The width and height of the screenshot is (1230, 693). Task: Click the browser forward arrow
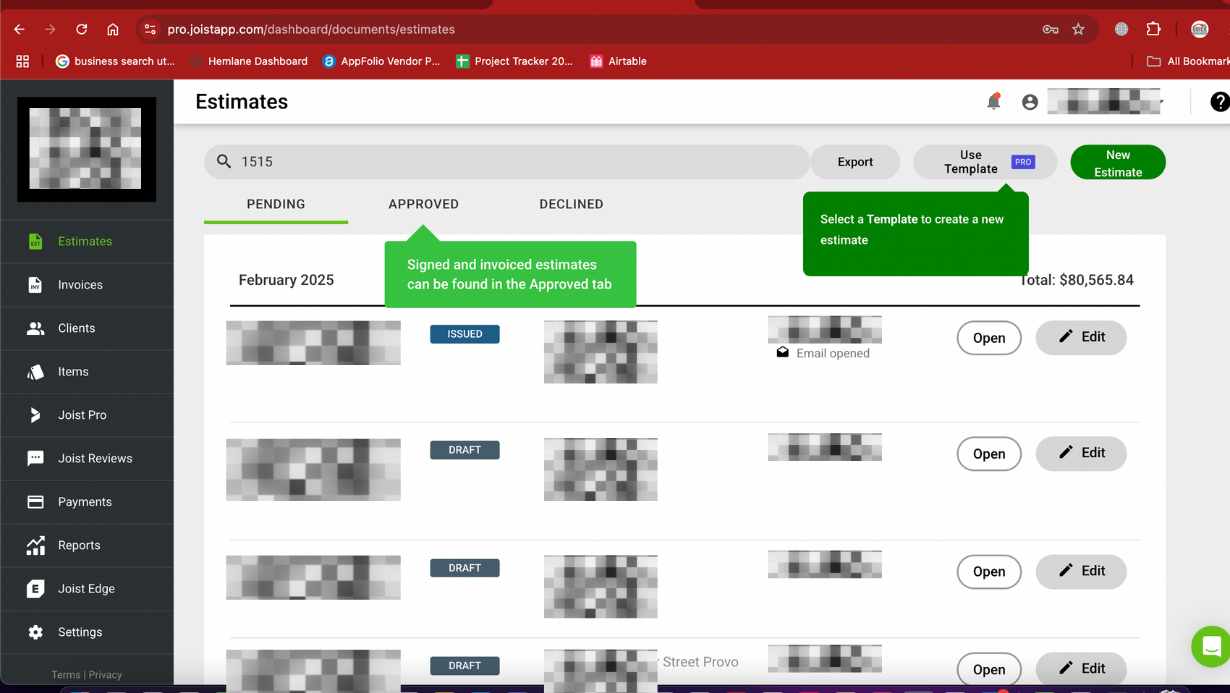tap(50, 29)
